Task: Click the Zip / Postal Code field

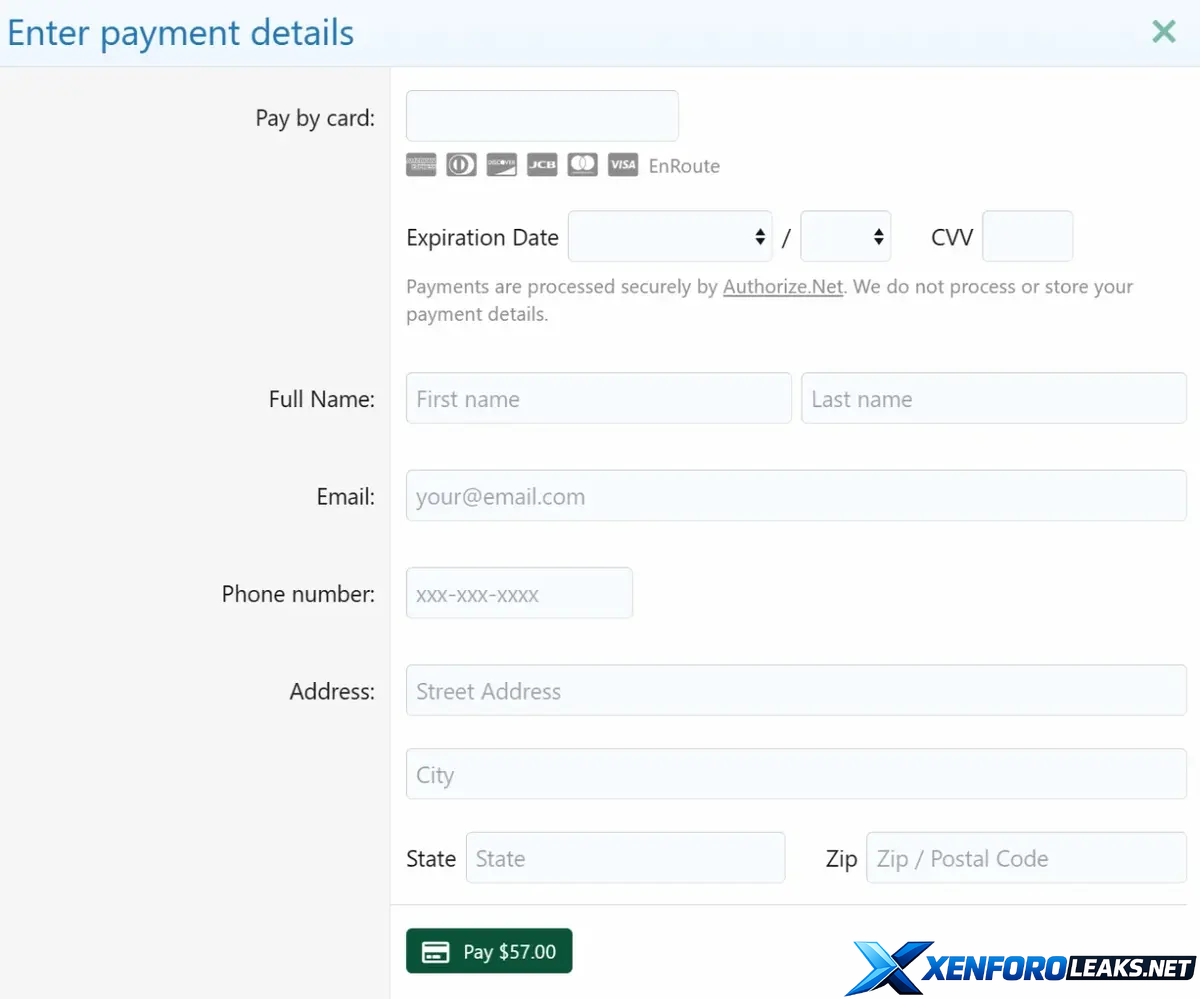Action: 1025,858
